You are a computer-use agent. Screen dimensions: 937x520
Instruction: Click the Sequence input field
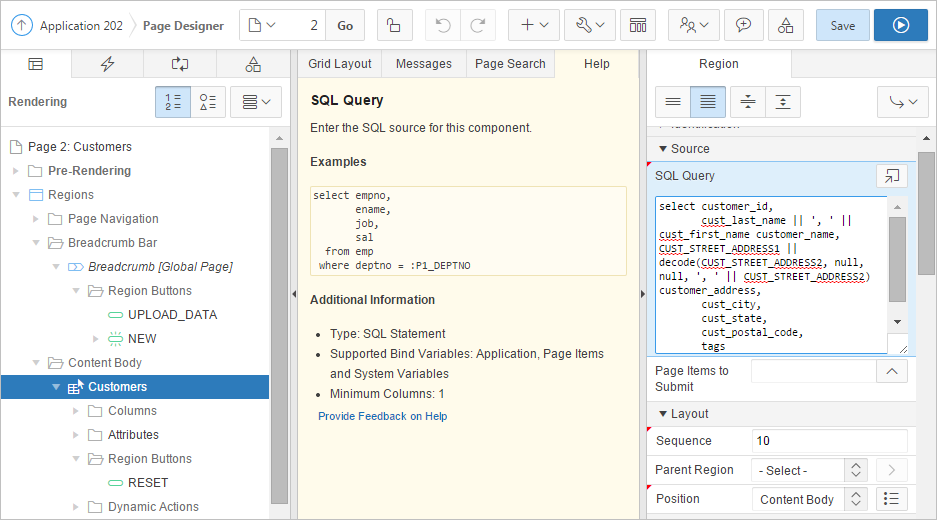coord(829,441)
